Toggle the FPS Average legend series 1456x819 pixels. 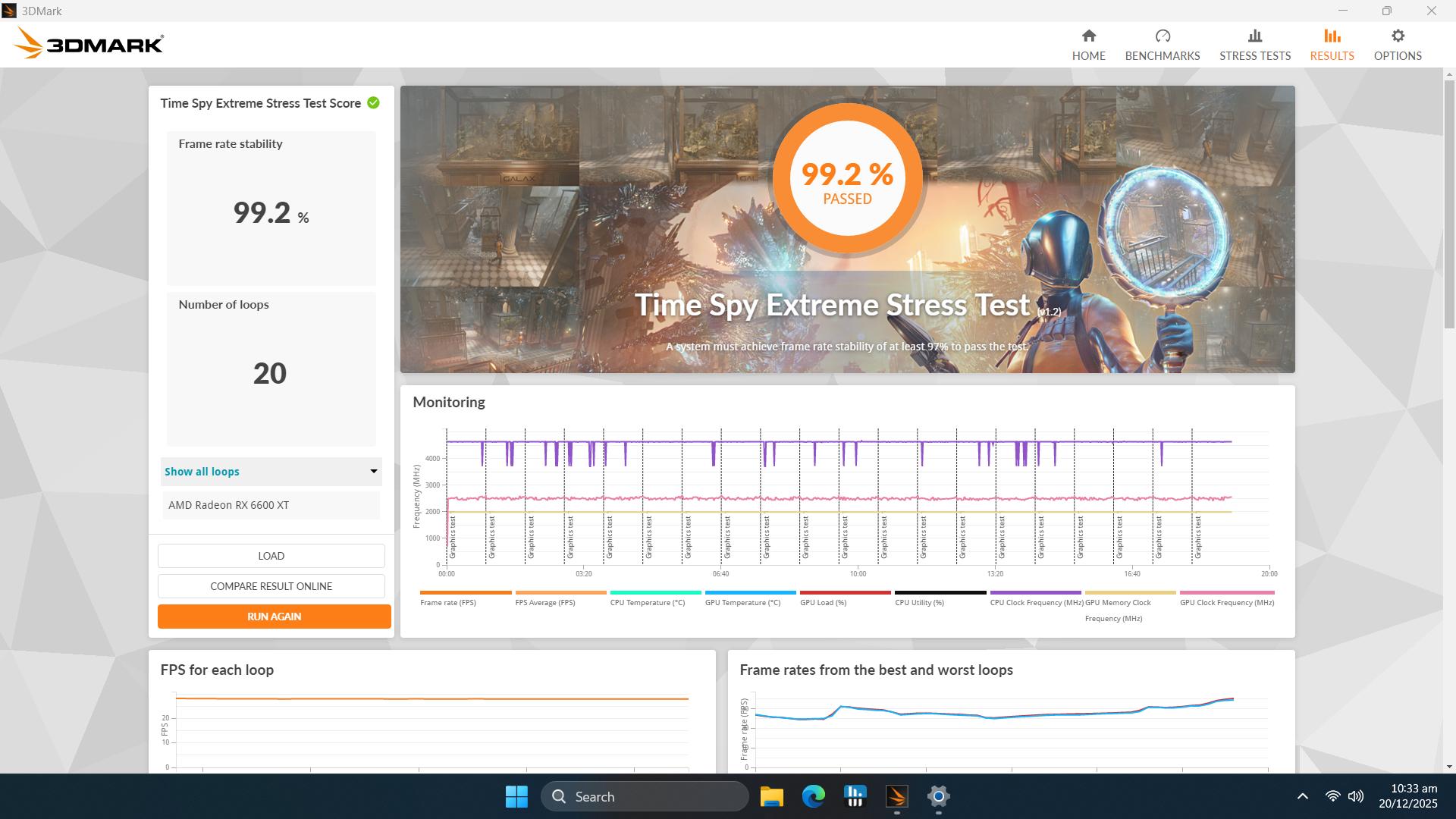(x=560, y=598)
